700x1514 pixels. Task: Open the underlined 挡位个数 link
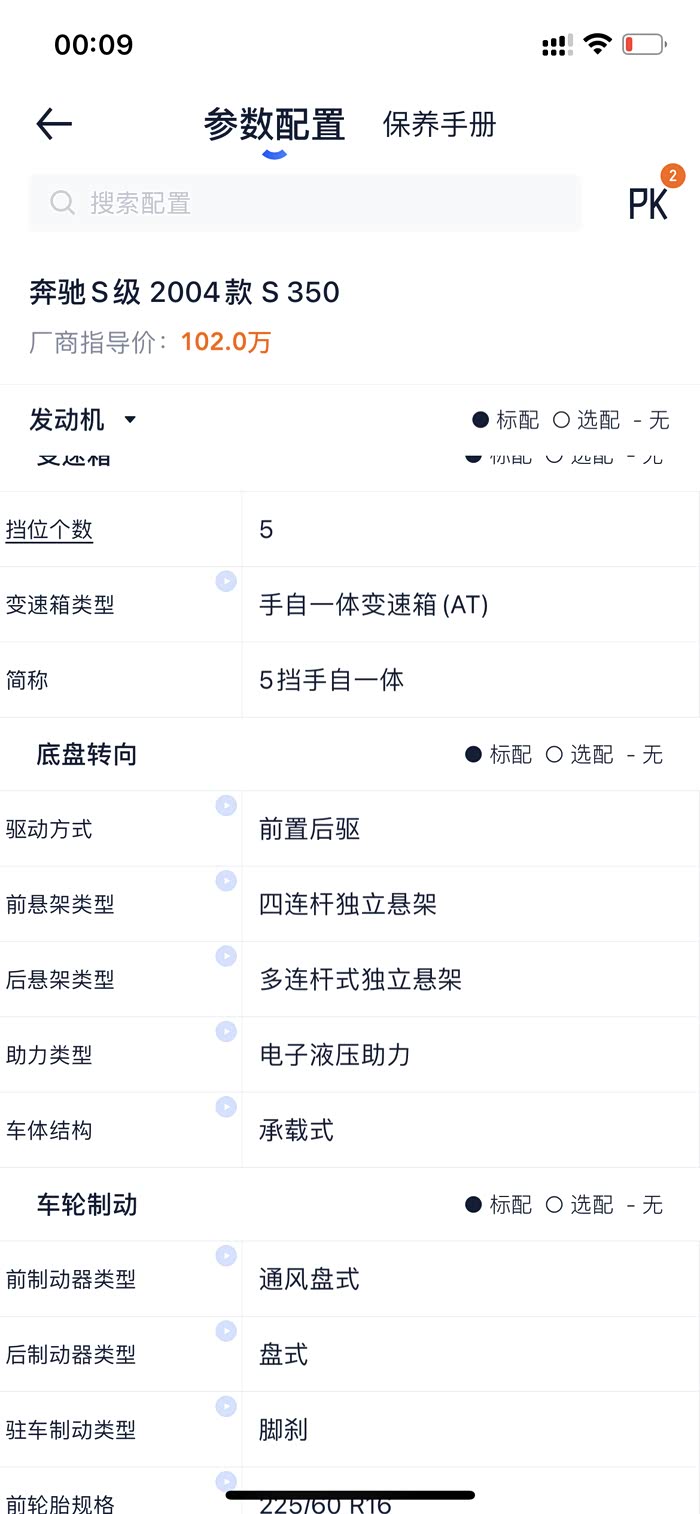(x=50, y=530)
